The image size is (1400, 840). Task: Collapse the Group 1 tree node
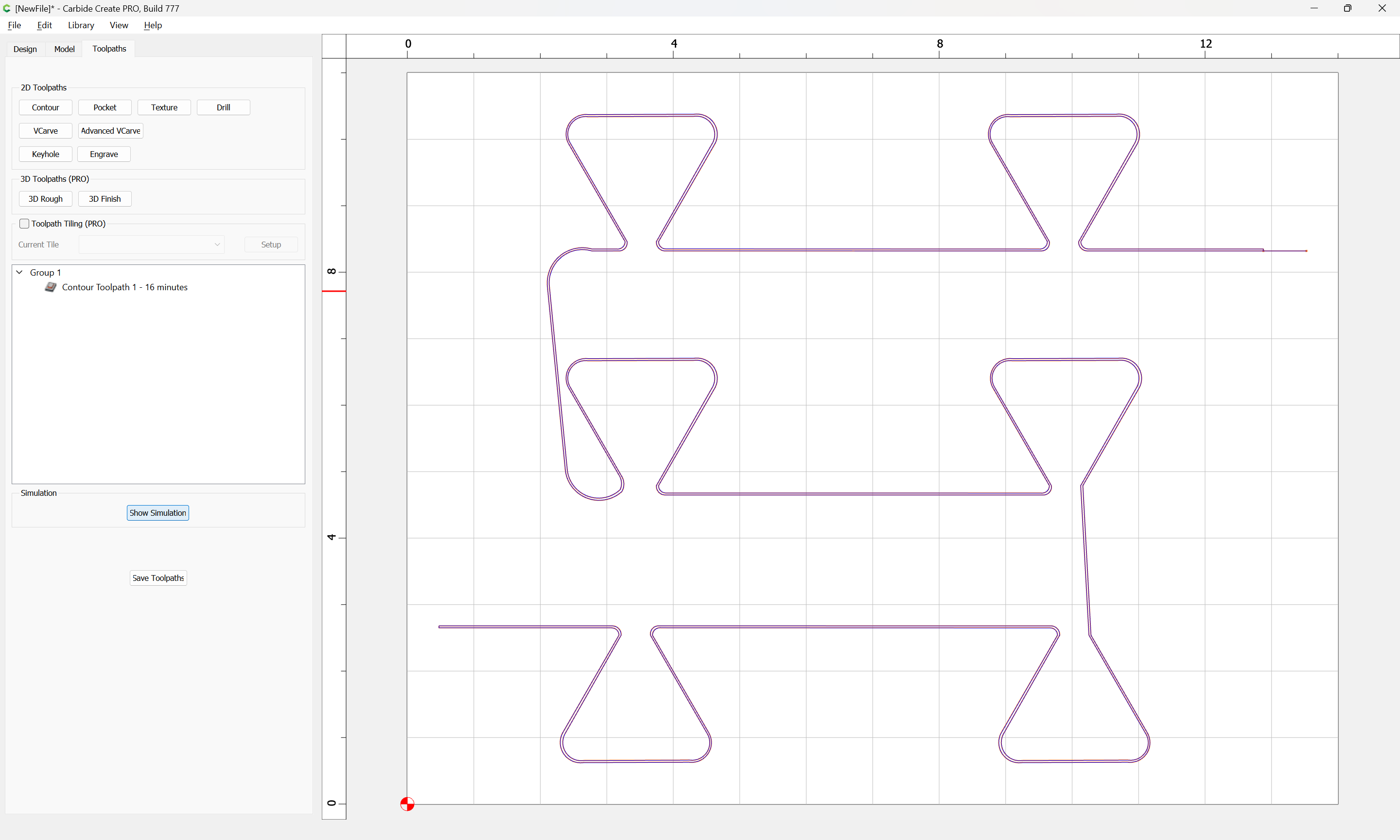[x=19, y=272]
